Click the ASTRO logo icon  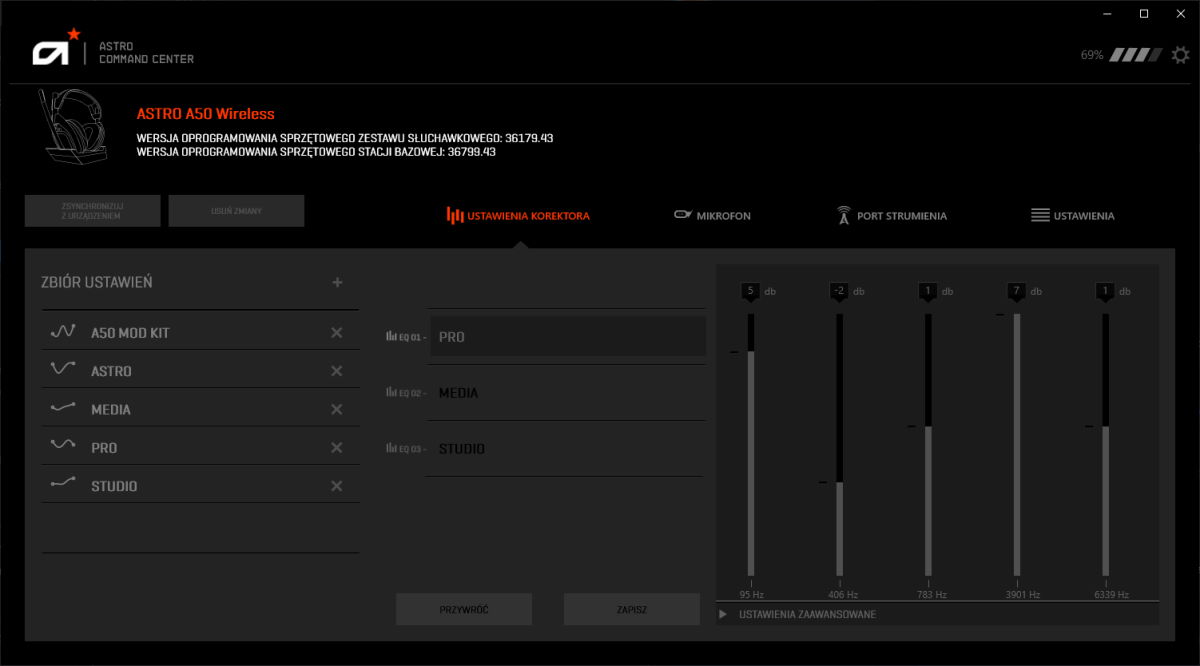point(55,50)
